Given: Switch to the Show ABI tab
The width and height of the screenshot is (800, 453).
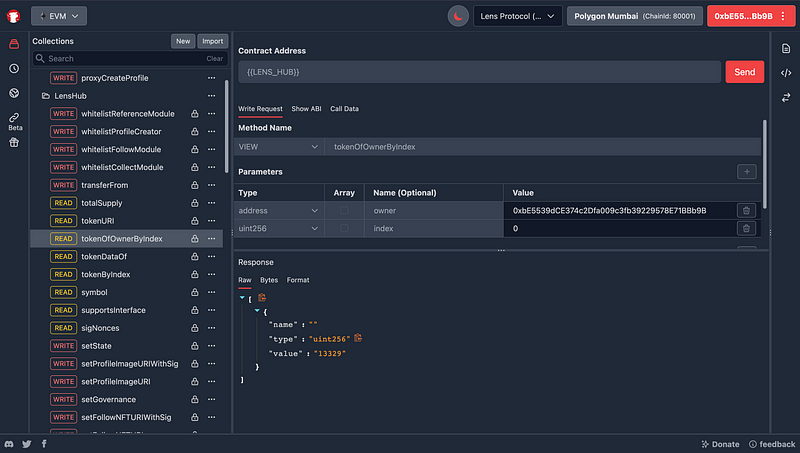Looking at the screenshot, I should click(306, 108).
